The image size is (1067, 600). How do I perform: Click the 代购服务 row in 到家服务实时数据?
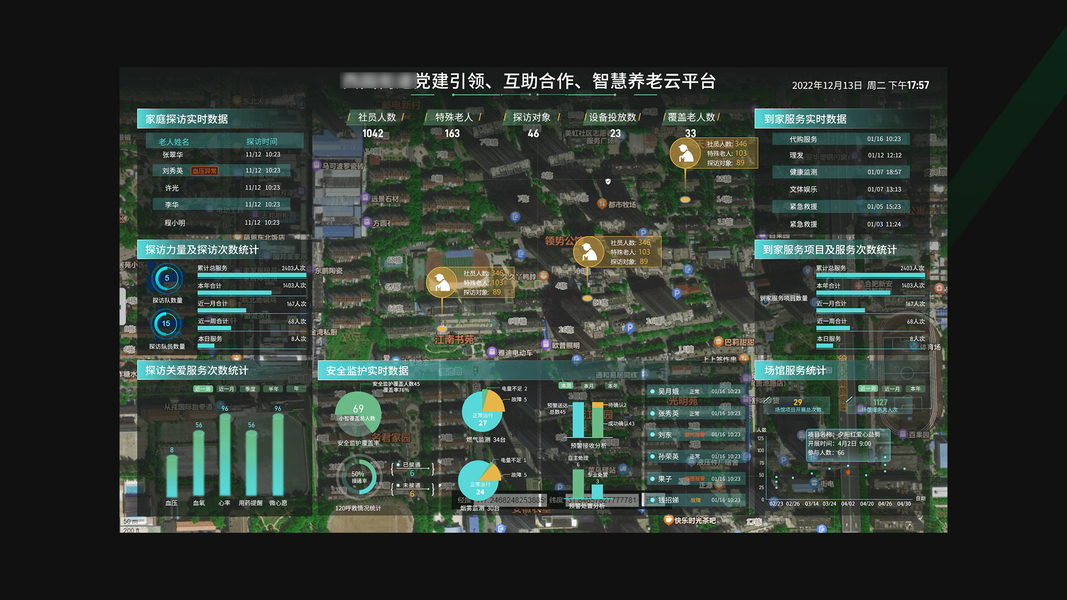click(842, 139)
